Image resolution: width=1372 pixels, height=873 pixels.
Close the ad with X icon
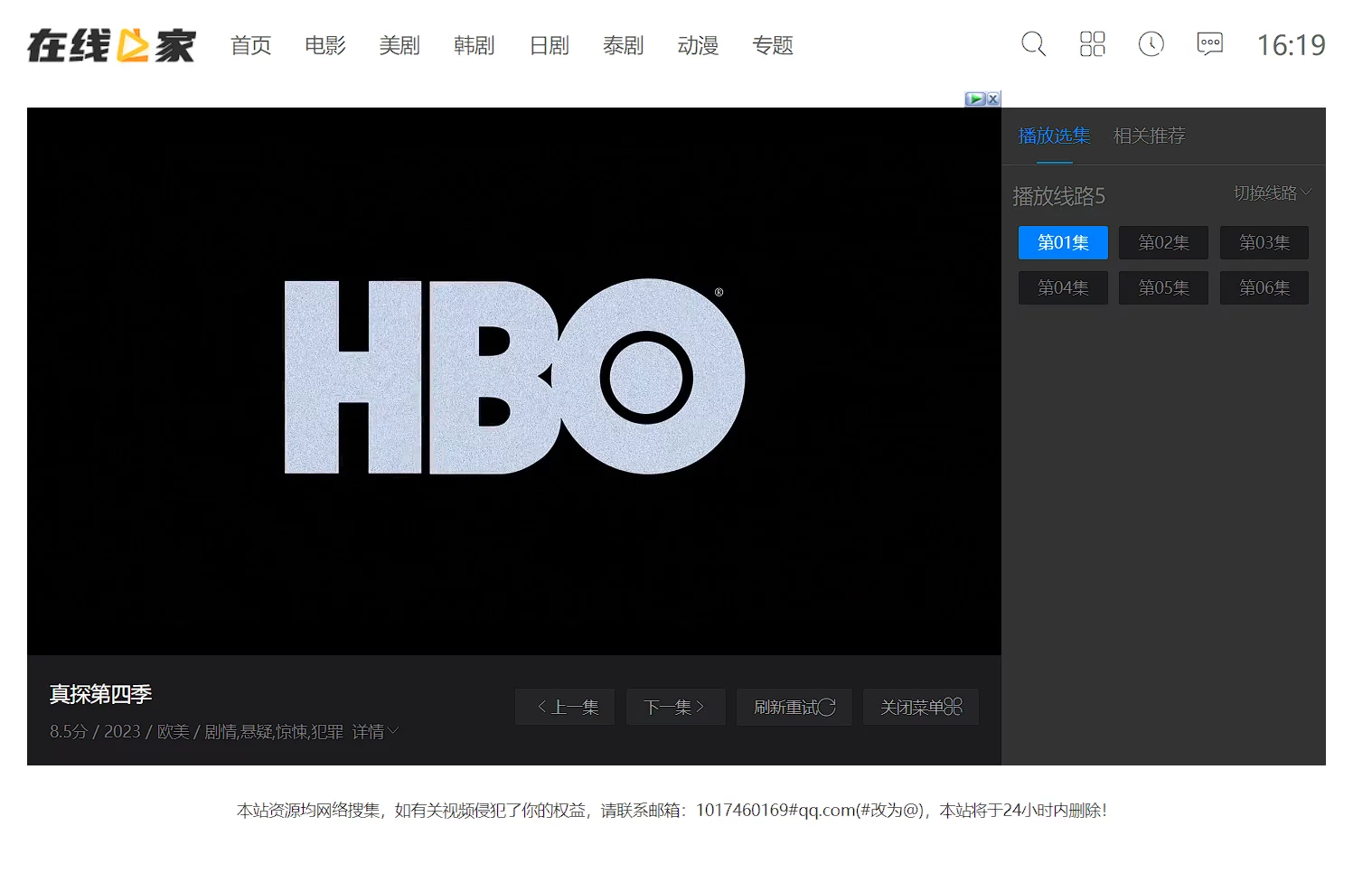tap(993, 99)
